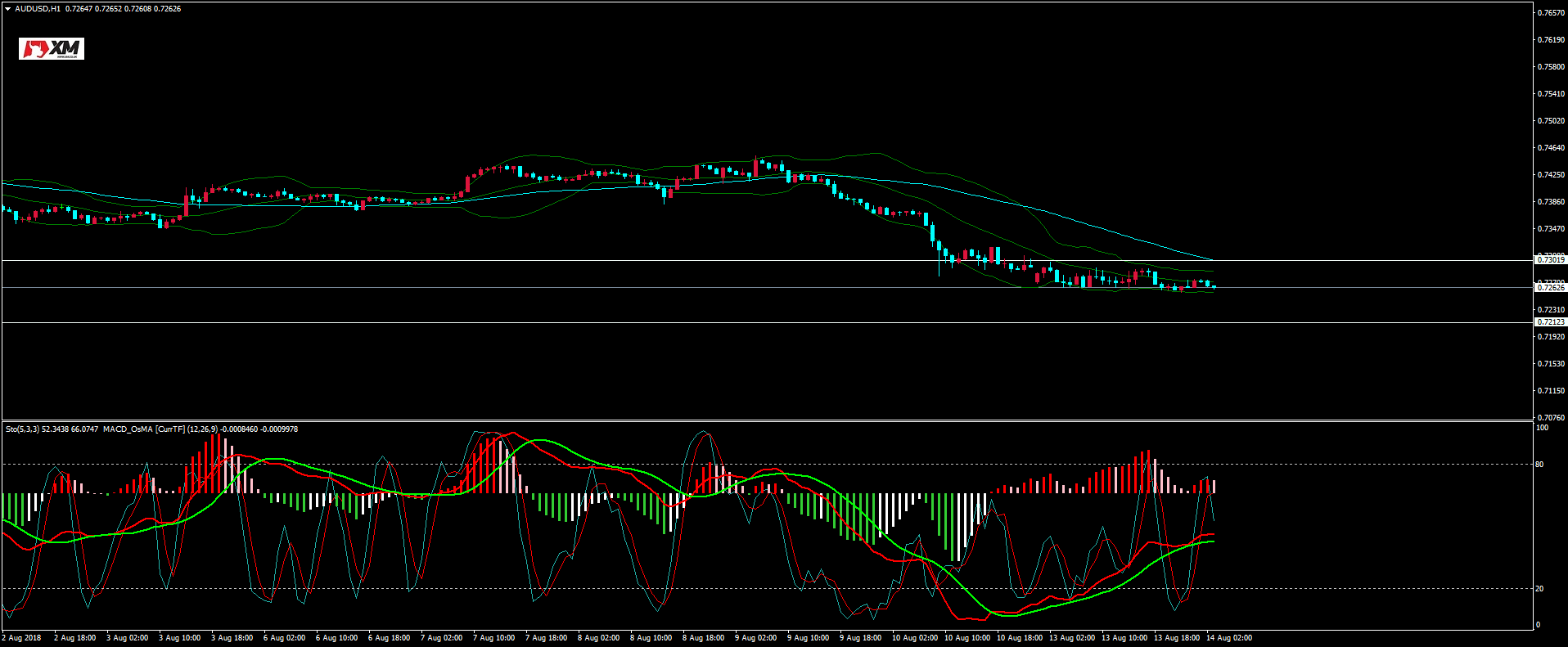Click the 0.75800 price scale value

(1552, 67)
